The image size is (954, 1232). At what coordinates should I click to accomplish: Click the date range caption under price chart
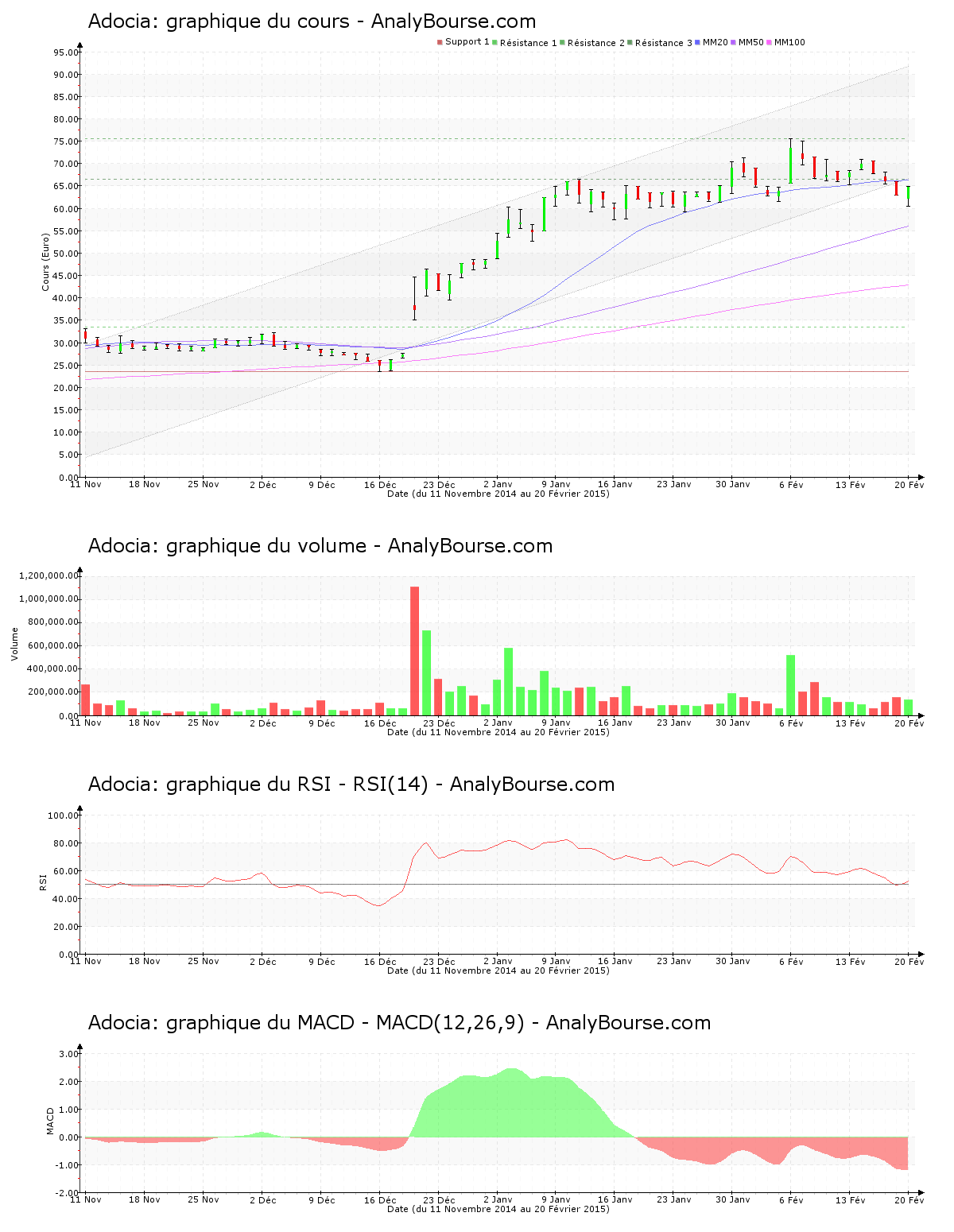point(498,494)
